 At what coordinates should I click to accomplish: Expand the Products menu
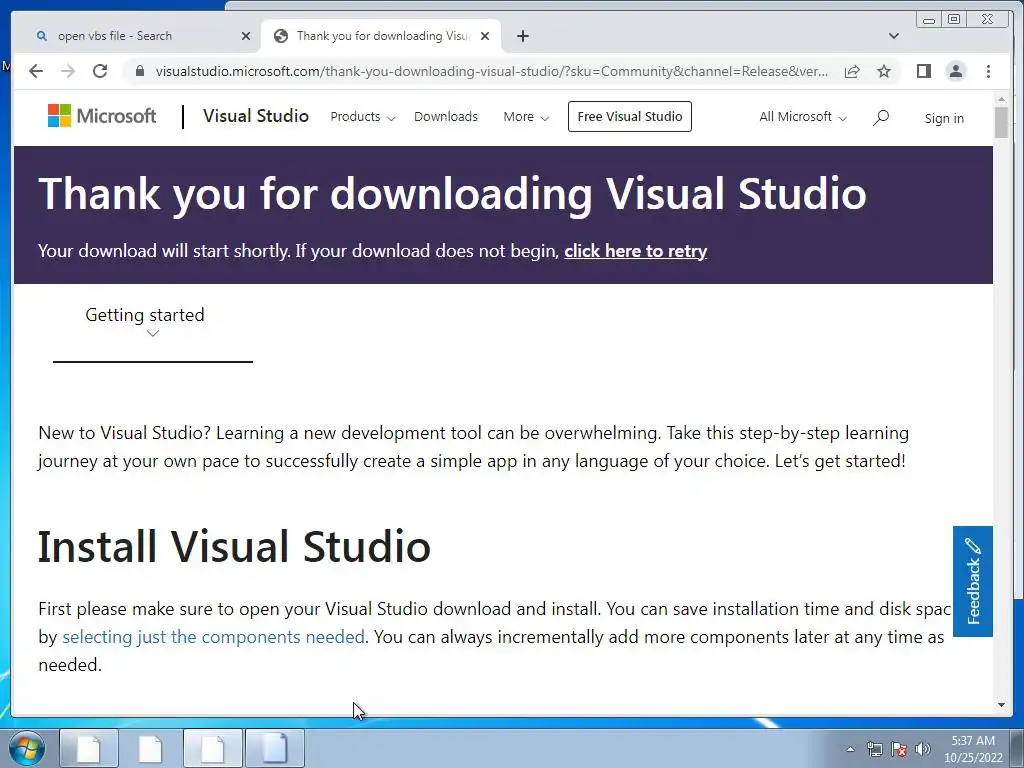[x=362, y=117]
